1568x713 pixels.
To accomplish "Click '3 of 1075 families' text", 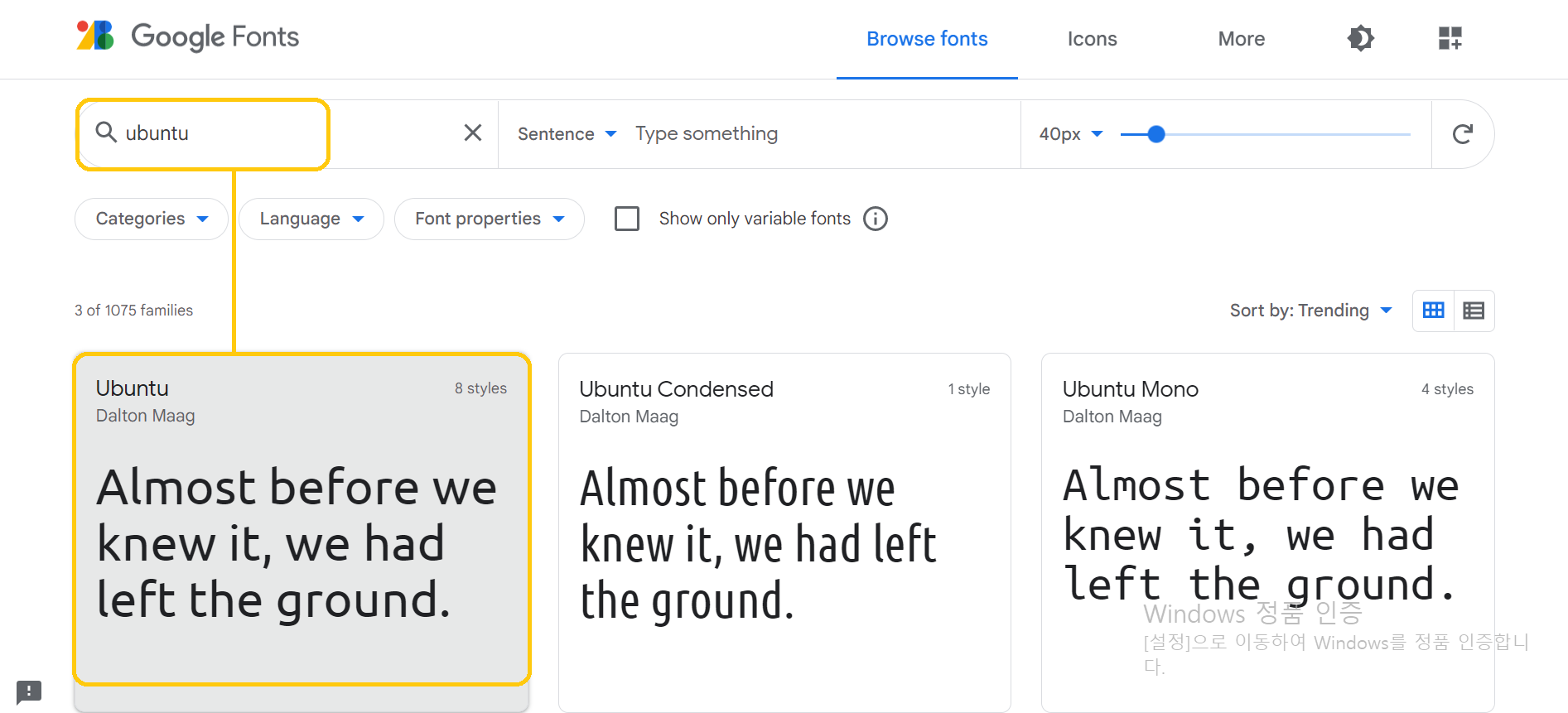I will [133, 311].
